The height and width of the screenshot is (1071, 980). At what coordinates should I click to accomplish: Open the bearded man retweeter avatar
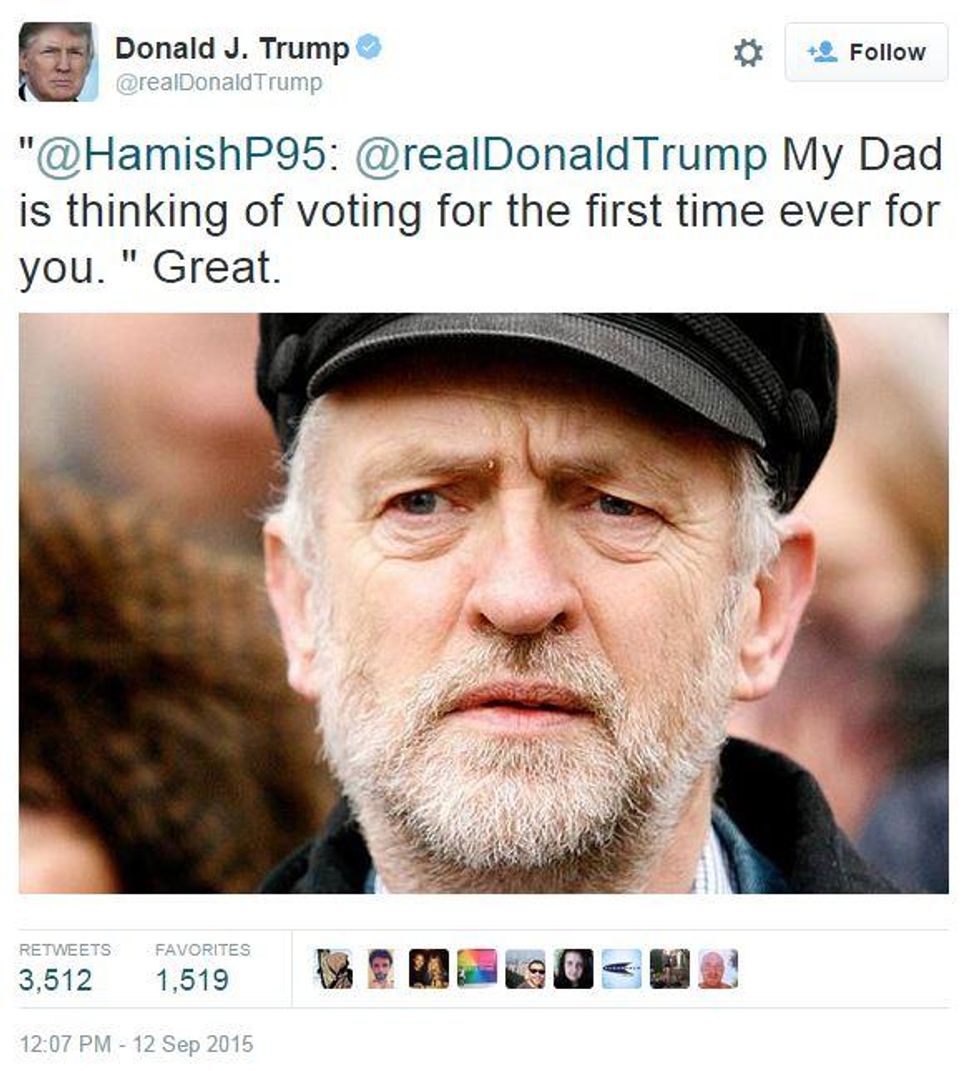click(381, 969)
